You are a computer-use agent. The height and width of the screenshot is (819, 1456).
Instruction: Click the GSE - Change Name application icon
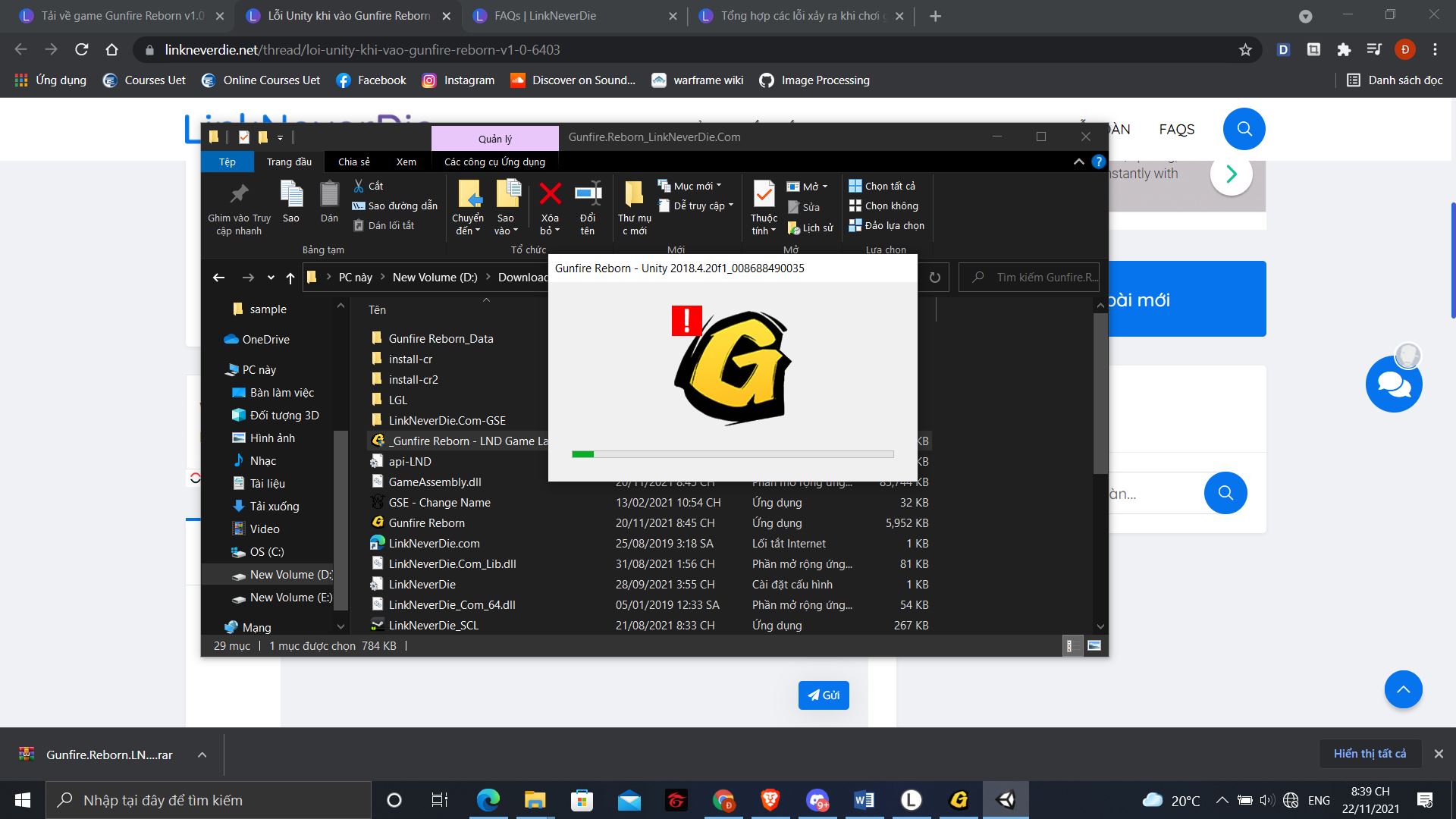coord(376,501)
